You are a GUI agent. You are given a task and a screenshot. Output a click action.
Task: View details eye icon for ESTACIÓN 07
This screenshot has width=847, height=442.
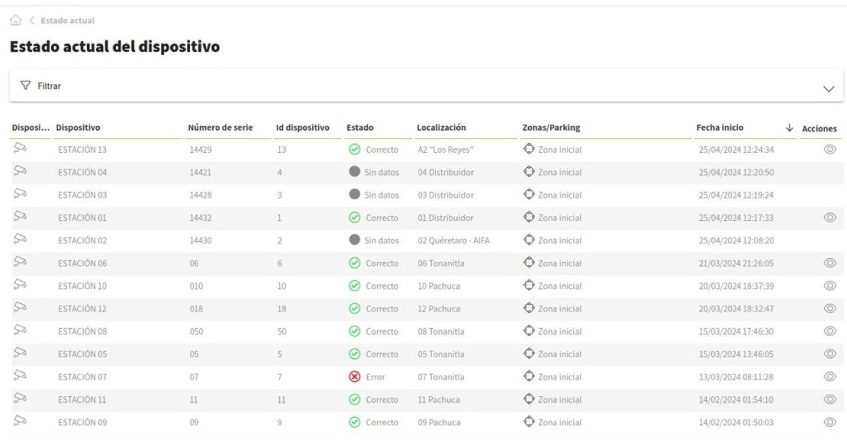point(829,376)
